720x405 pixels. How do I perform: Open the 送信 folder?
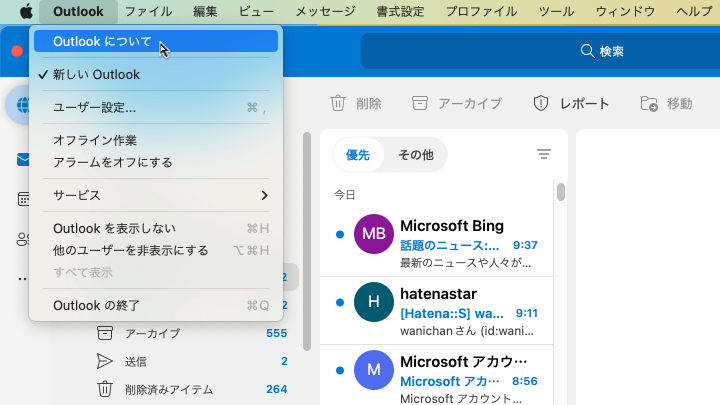pos(192,361)
